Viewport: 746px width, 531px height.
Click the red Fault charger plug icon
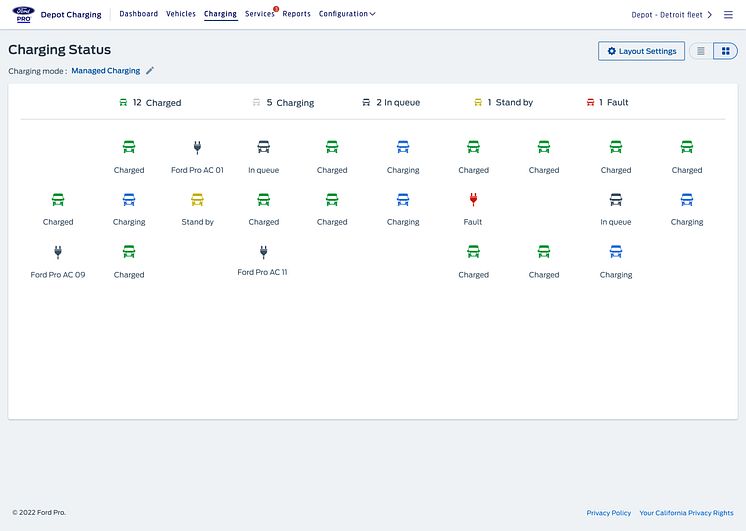[473, 200]
